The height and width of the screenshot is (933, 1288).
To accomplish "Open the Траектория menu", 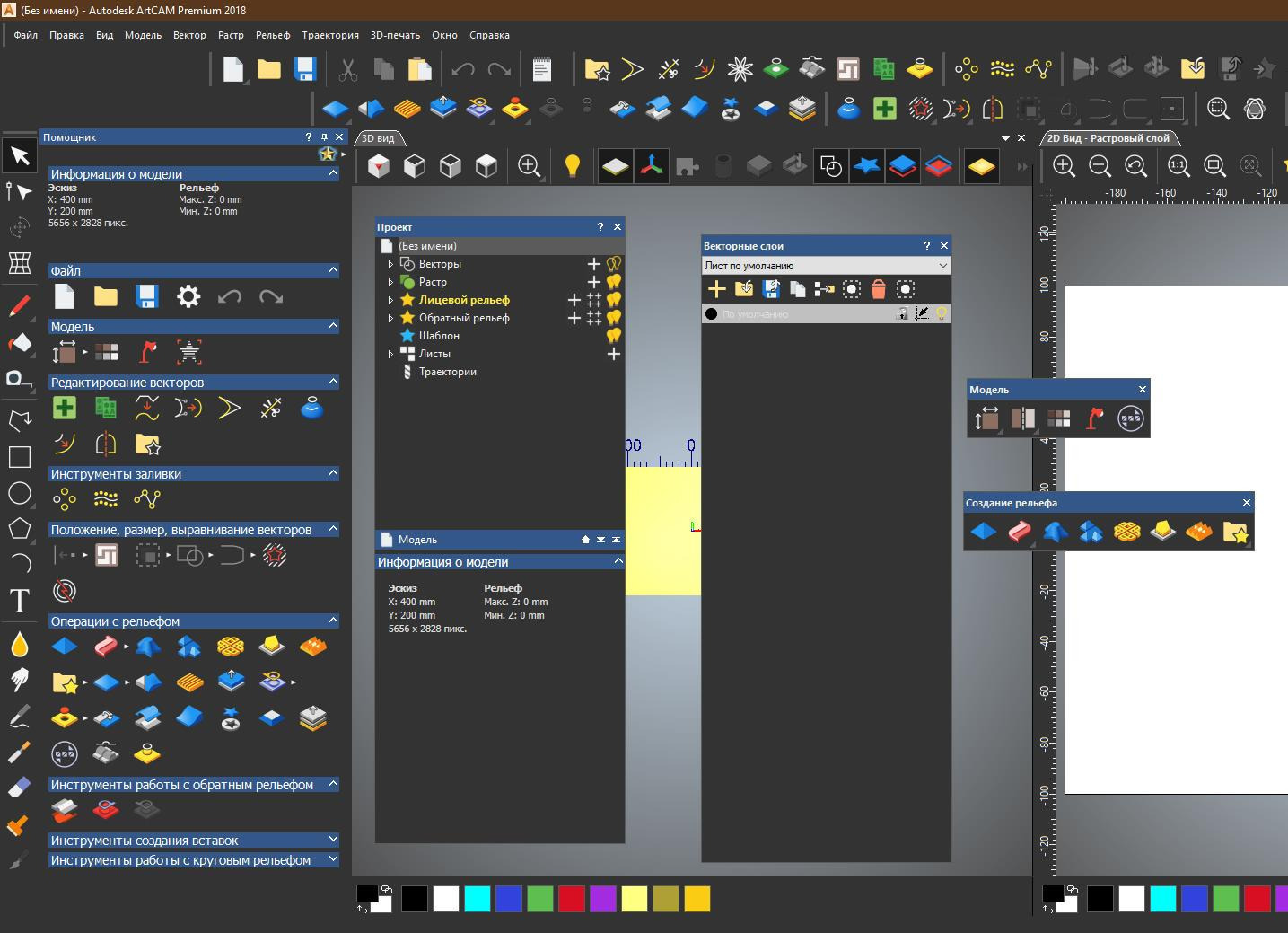I will click(x=330, y=35).
